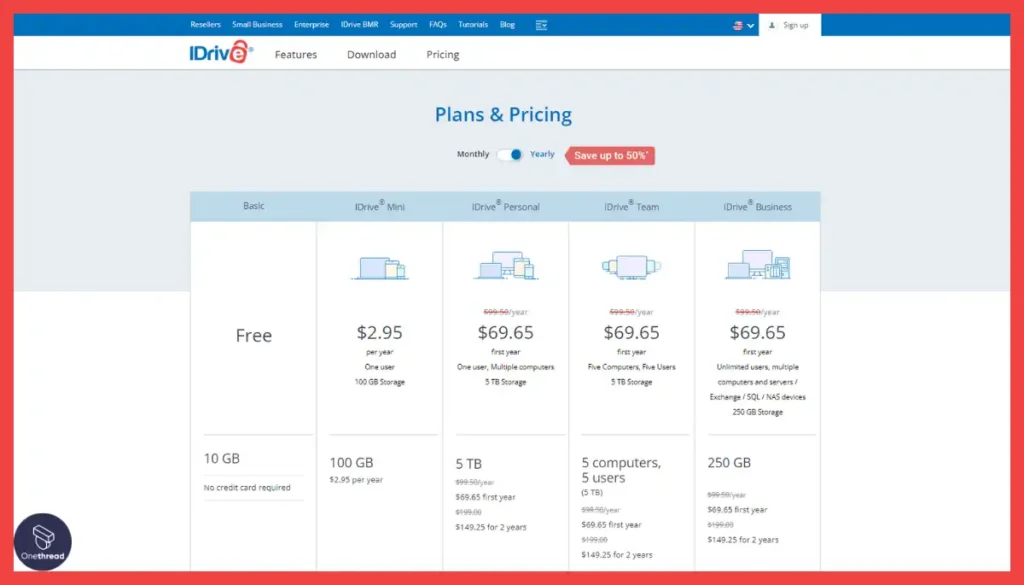Click One user, Multiple computers text

coord(505,367)
